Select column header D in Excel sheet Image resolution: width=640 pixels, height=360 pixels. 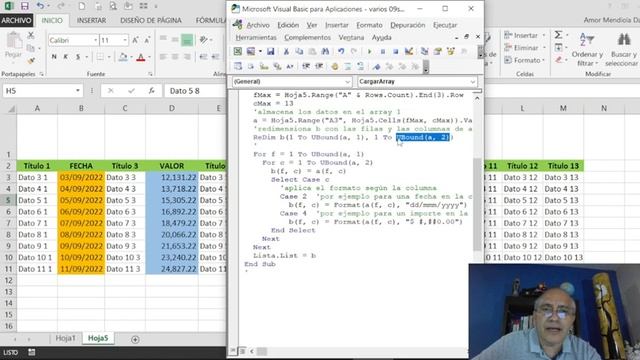click(x=172, y=108)
